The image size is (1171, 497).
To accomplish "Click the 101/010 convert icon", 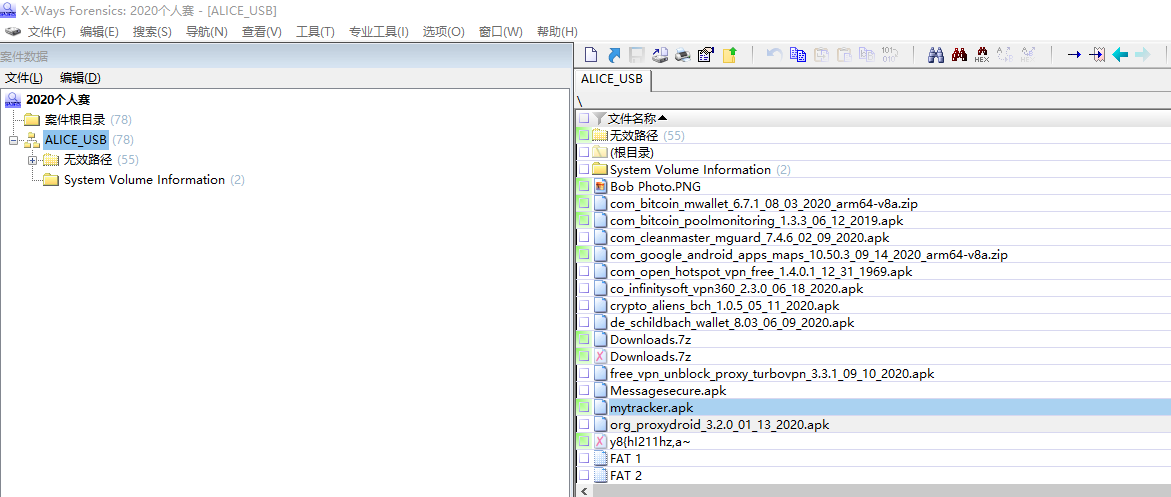I will pyautogui.click(x=889, y=55).
